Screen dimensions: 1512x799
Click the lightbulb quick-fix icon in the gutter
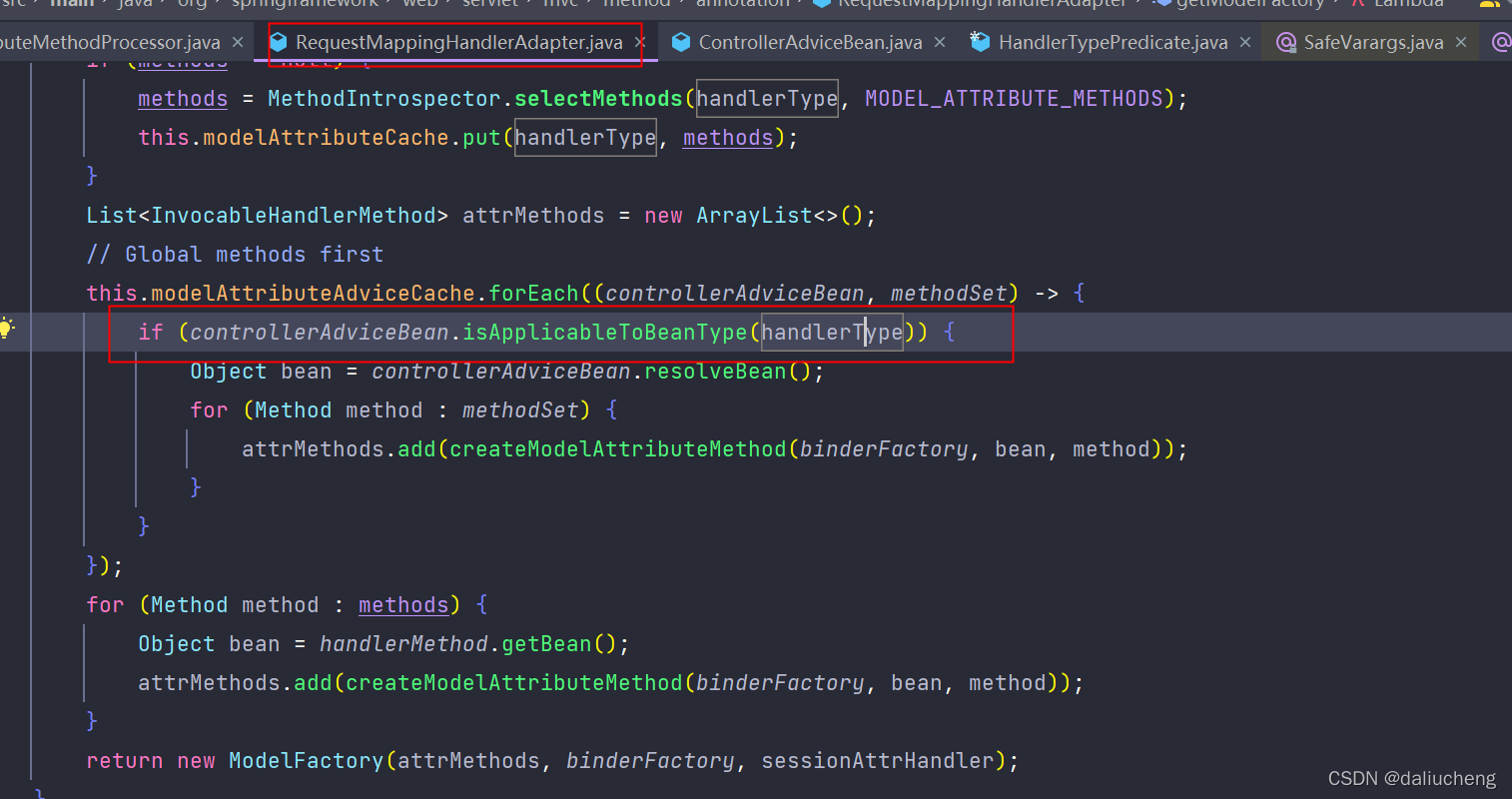[x=7, y=328]
